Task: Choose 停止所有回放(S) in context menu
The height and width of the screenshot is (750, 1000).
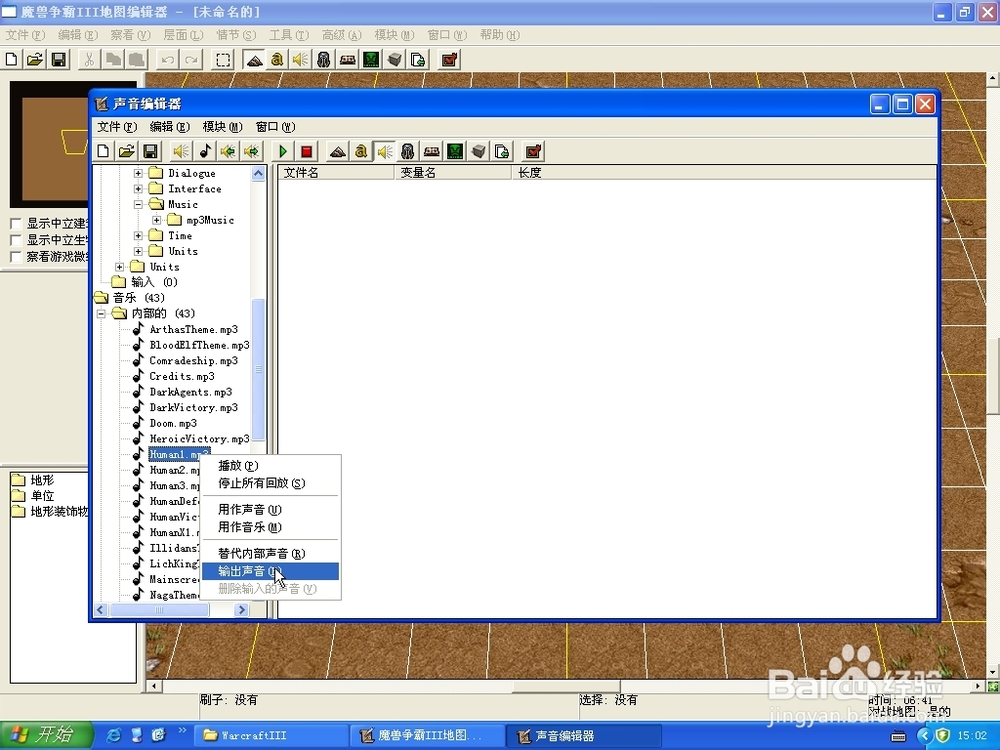Action: point(270,483)
